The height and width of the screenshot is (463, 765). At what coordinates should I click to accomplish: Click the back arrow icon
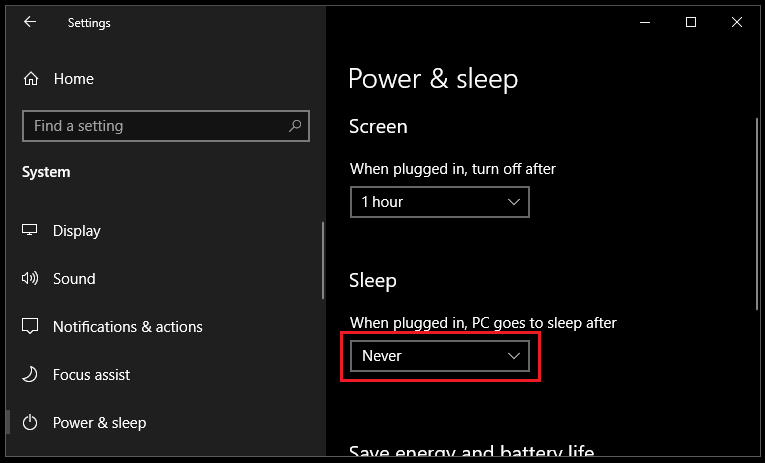[30, 22]
